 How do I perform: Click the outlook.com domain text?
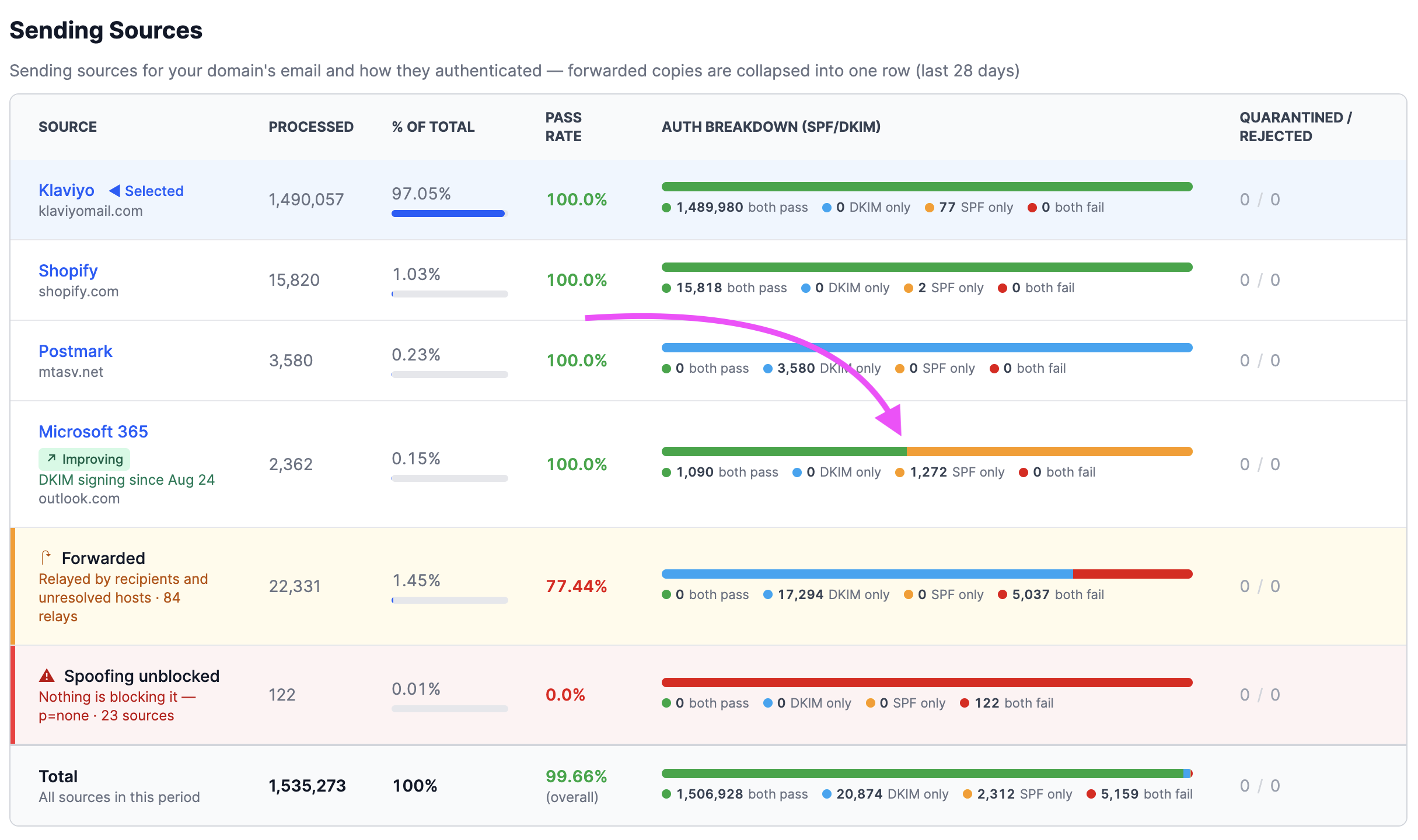coord(79,499)
